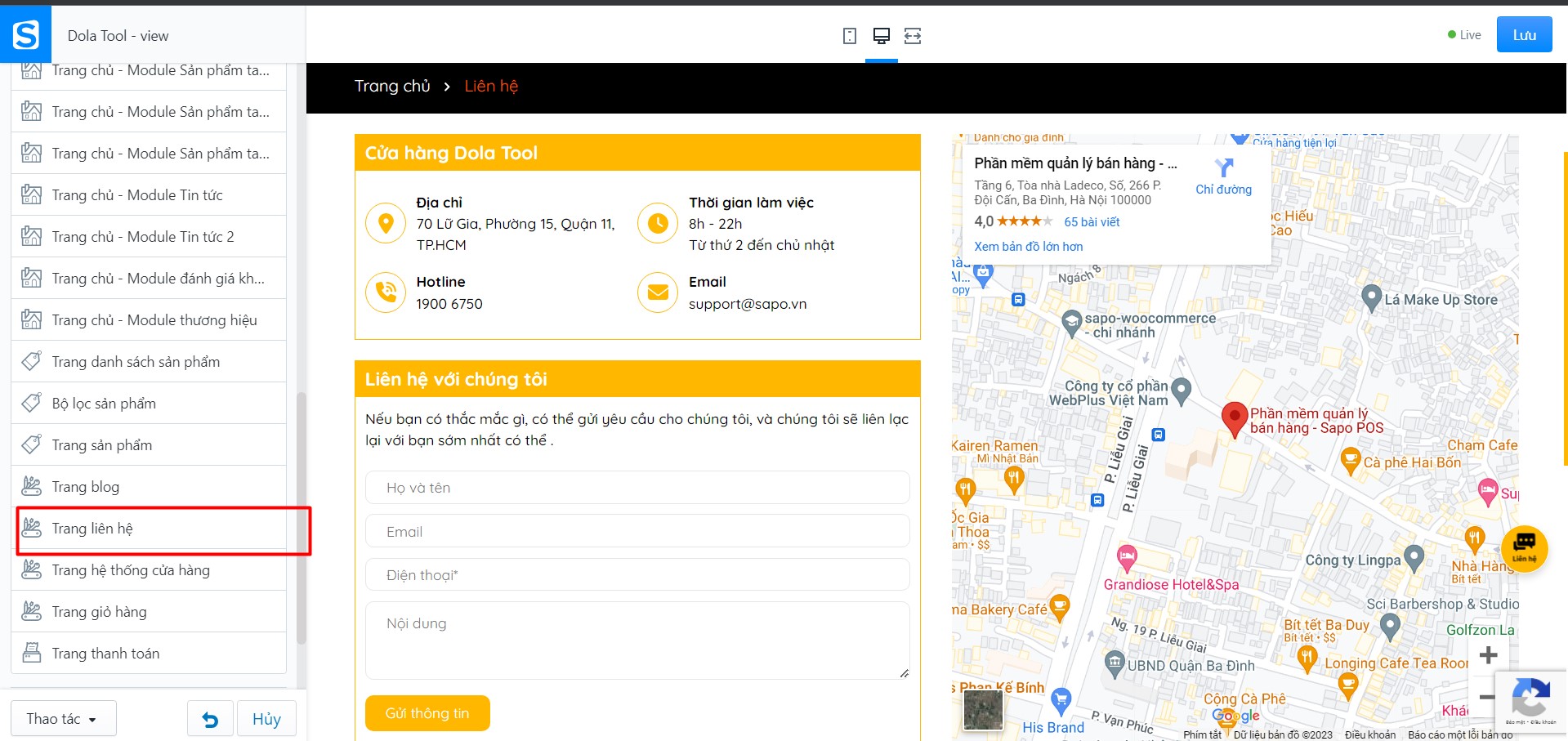Click the Phím tắt map link
This screenshot has width=1568, height=741.
1202,734
